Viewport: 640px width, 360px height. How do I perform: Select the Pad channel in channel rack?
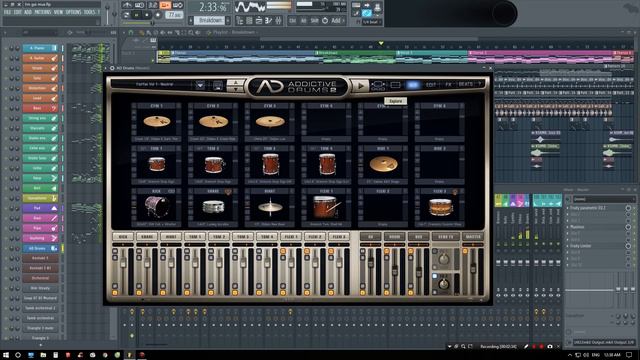pos(40,208)
